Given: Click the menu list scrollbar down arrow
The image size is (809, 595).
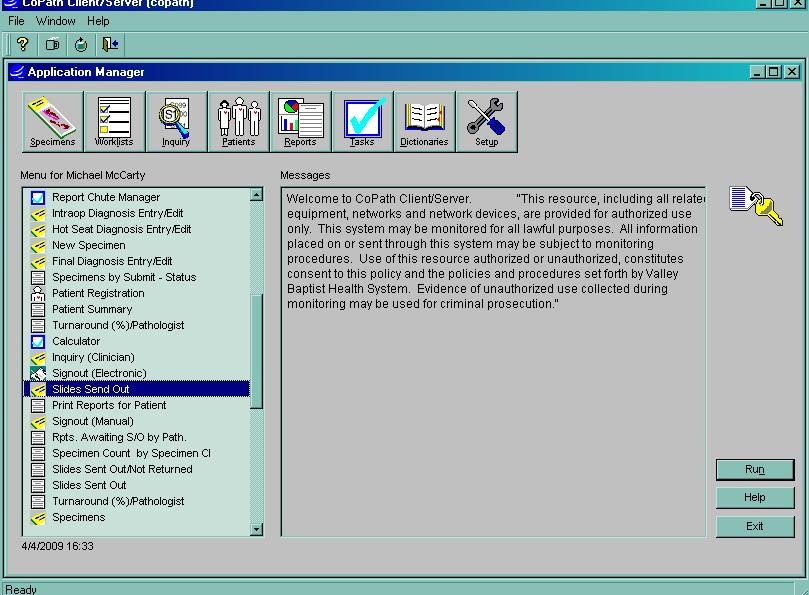Looking at the screenshot, I should [254, 528].
